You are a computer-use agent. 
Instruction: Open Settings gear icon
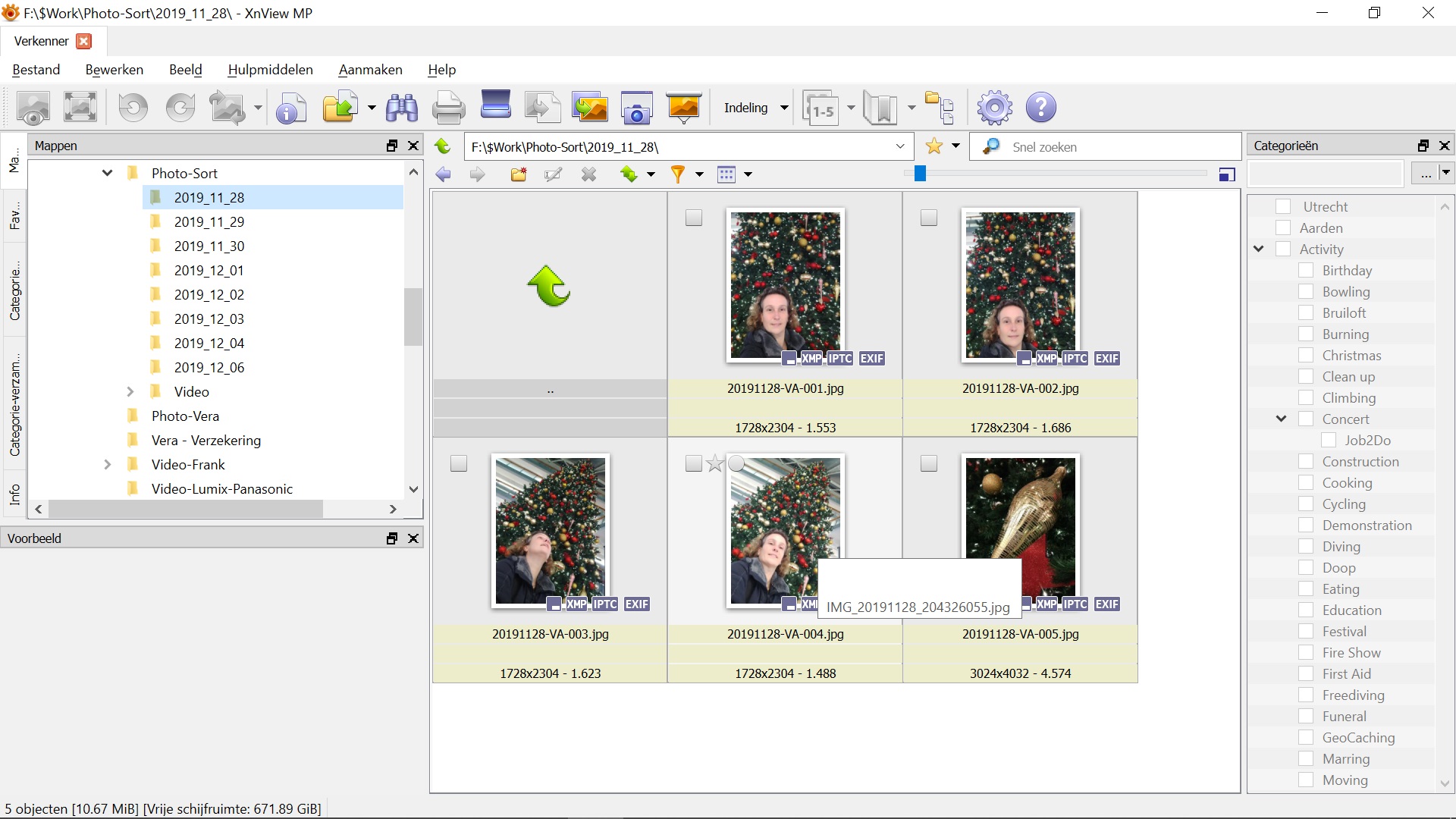coord(994,108)
